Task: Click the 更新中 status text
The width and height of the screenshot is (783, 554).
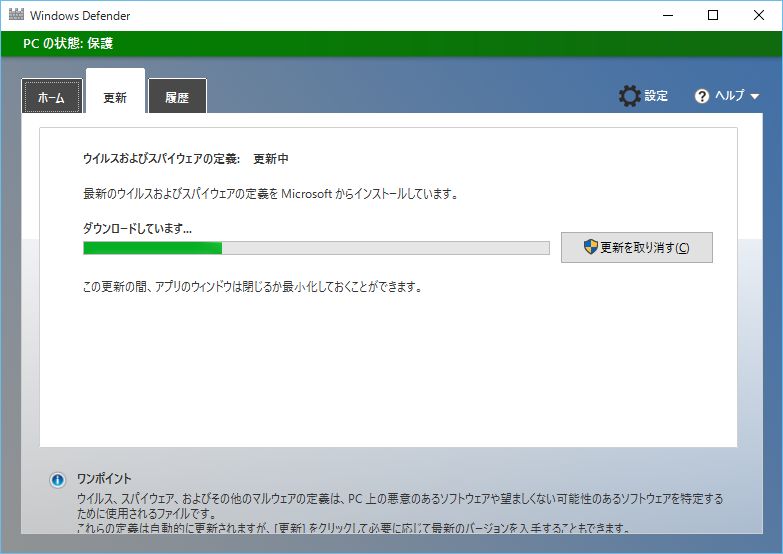Action: tap(271, 159)
